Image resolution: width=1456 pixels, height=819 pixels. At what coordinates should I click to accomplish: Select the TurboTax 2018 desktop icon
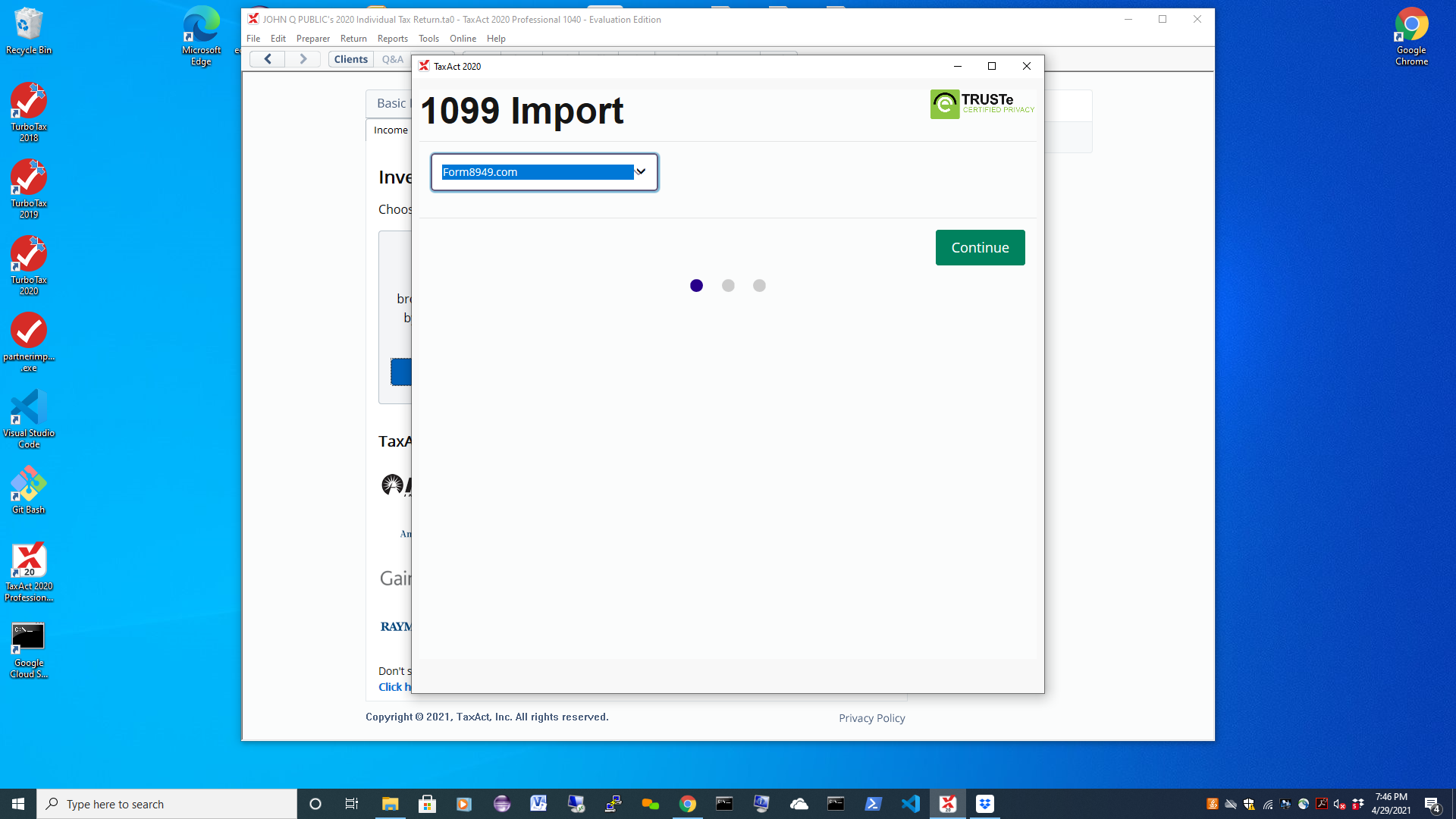[x=29, y=112]
